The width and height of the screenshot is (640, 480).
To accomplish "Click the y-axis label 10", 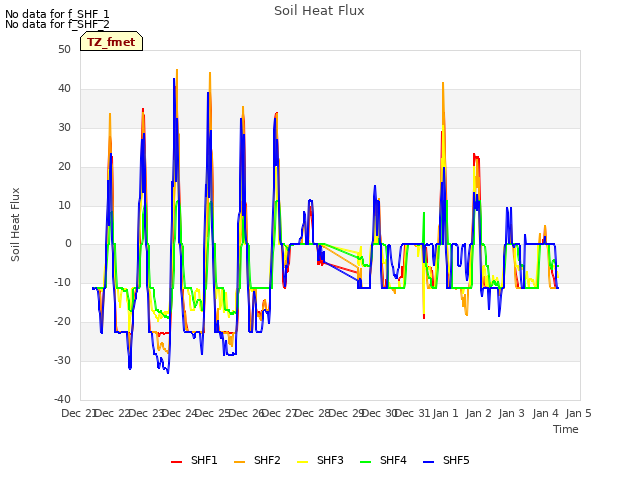I will 64,205.
